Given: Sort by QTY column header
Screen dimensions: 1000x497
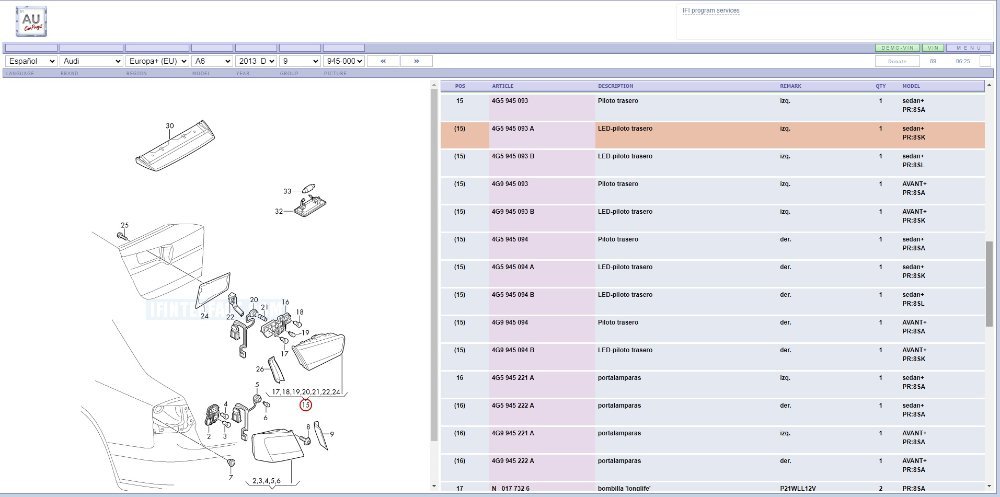Looking at the screenshot, I should coord(881,86).
